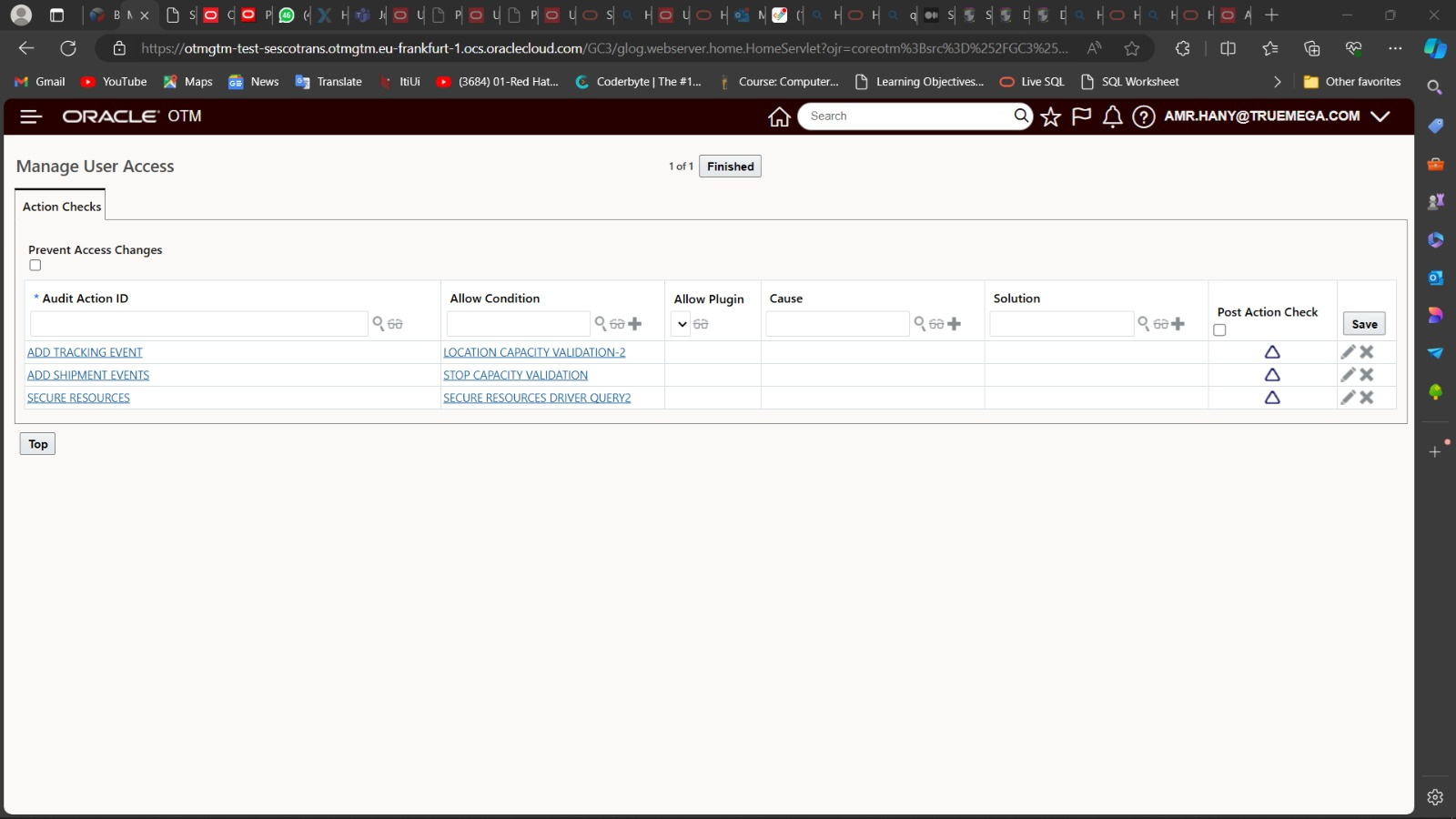Delete the SECURE RESOURCES row using the X icon

click(x=1365, y=398)
